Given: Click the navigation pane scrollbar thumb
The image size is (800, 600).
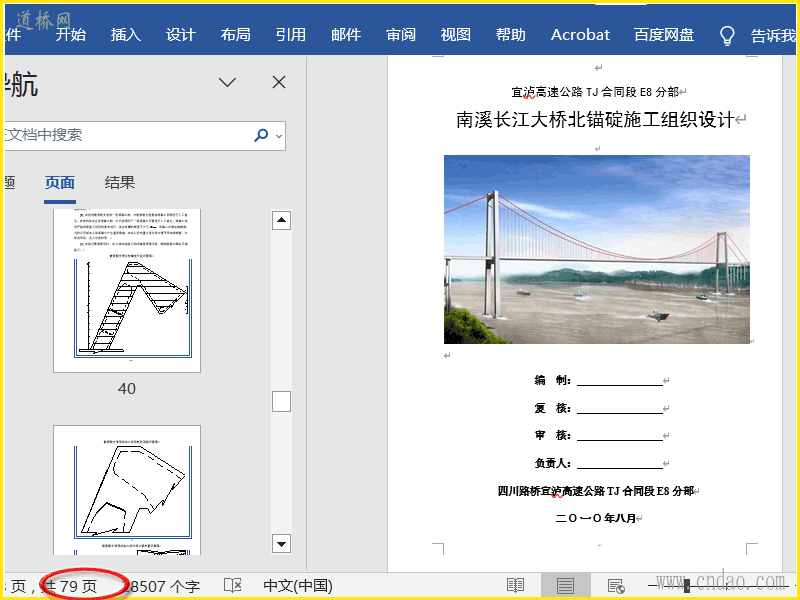Looking at the screenshot, I should pyautogui.click(x=281, y=402).
